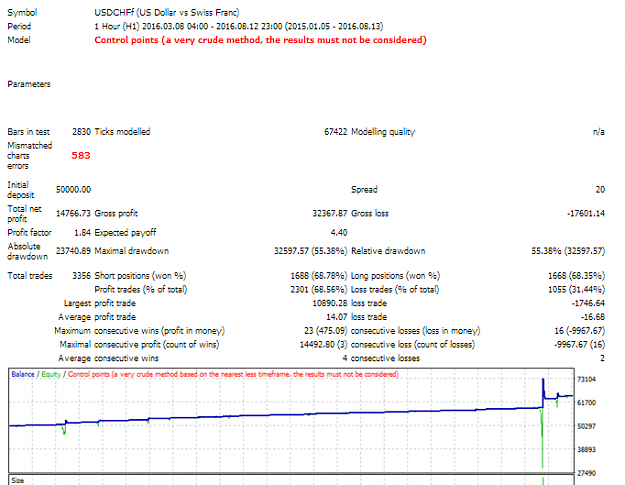Click the average loss trade value -16.68
The width and height of the screenshot is (625, 485).
593,317
